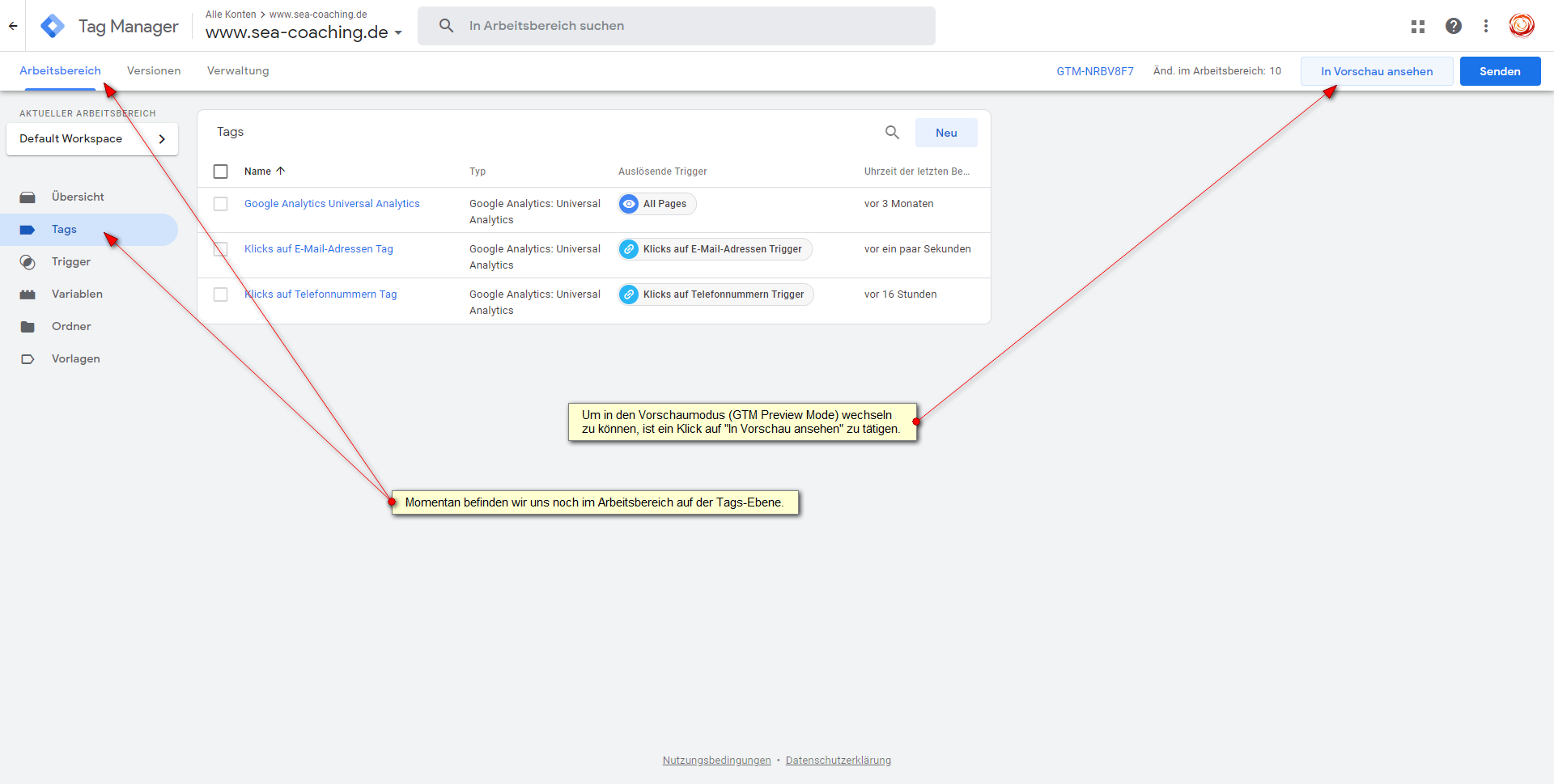The image size is (1554, 784).
Task: Sort by Name column arrow
Action: tap(281, 171)
